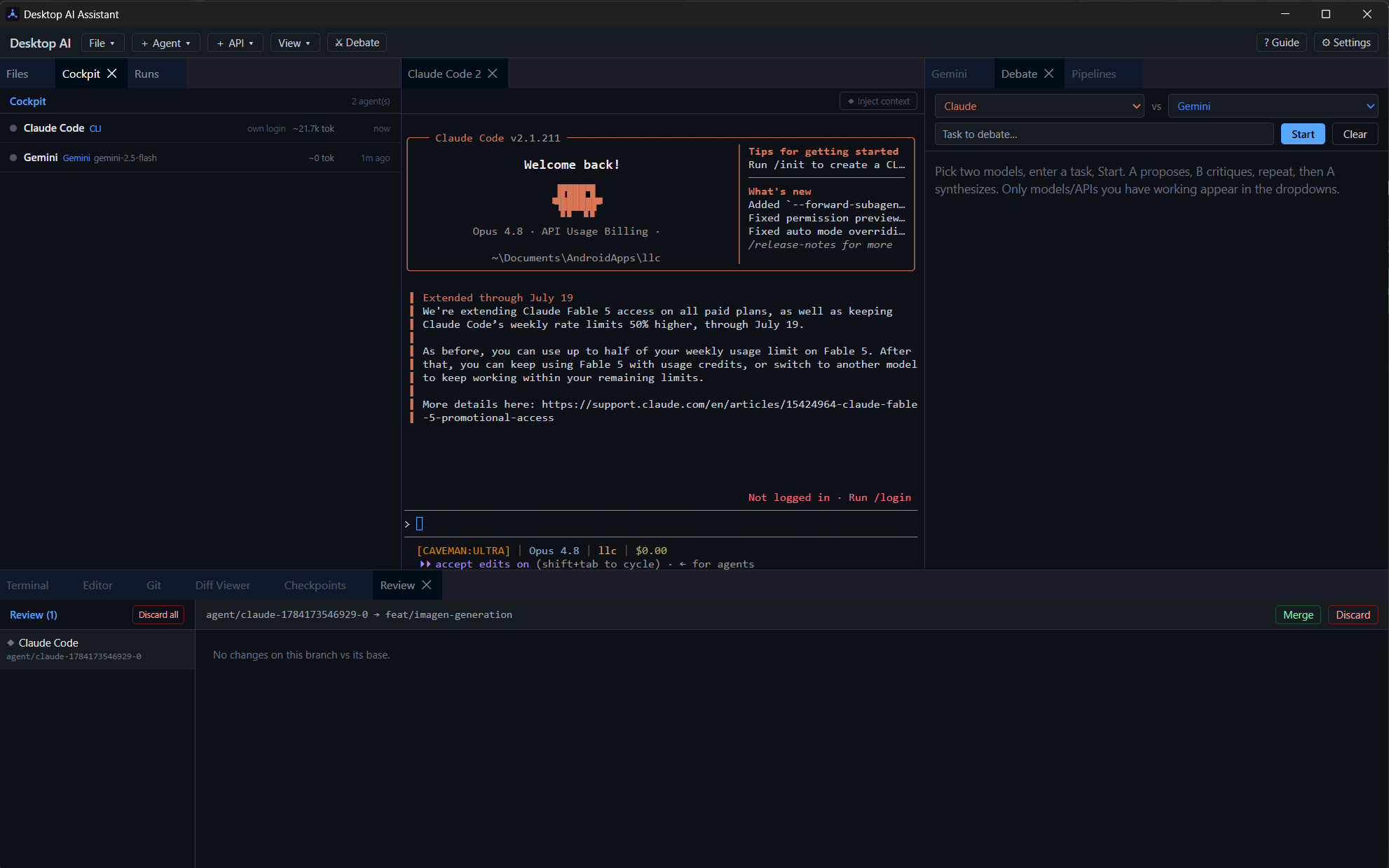This screenshot has height=868, width=1389.
Task: Click 'accept edits on' mode indicator
Action: coord(482,564)
